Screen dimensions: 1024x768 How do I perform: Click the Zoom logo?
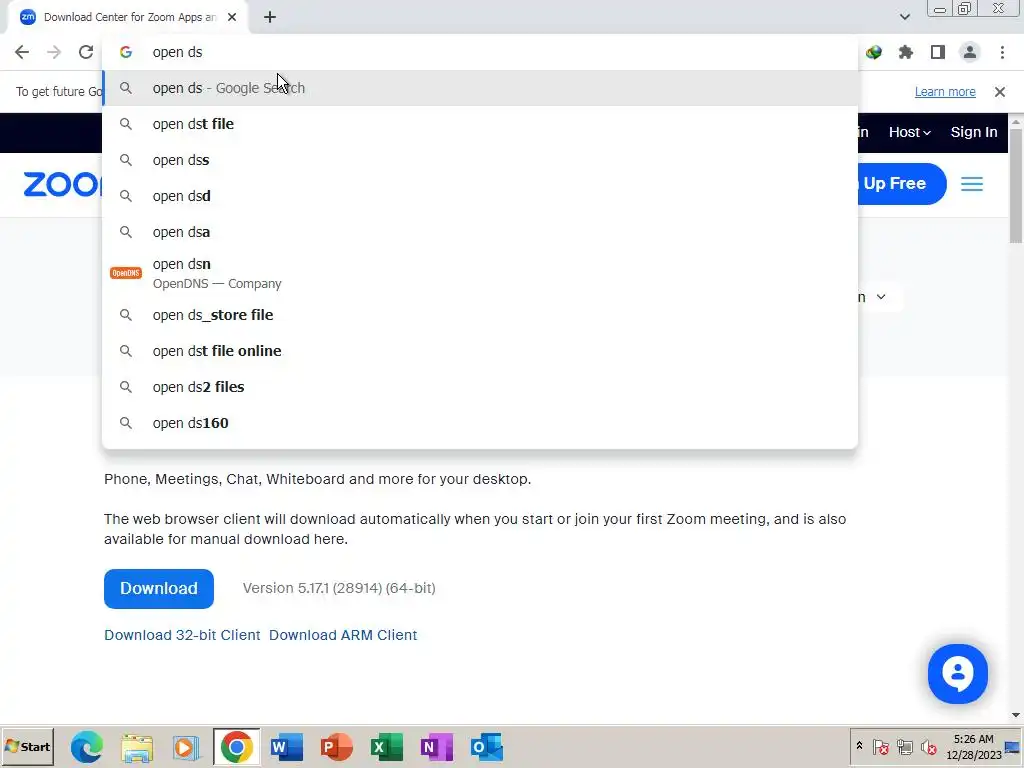pyautogui.click(x=62, y=184)
